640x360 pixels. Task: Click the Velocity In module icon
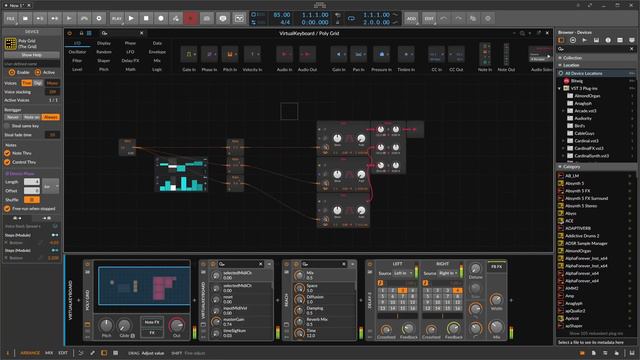[252, 54]
